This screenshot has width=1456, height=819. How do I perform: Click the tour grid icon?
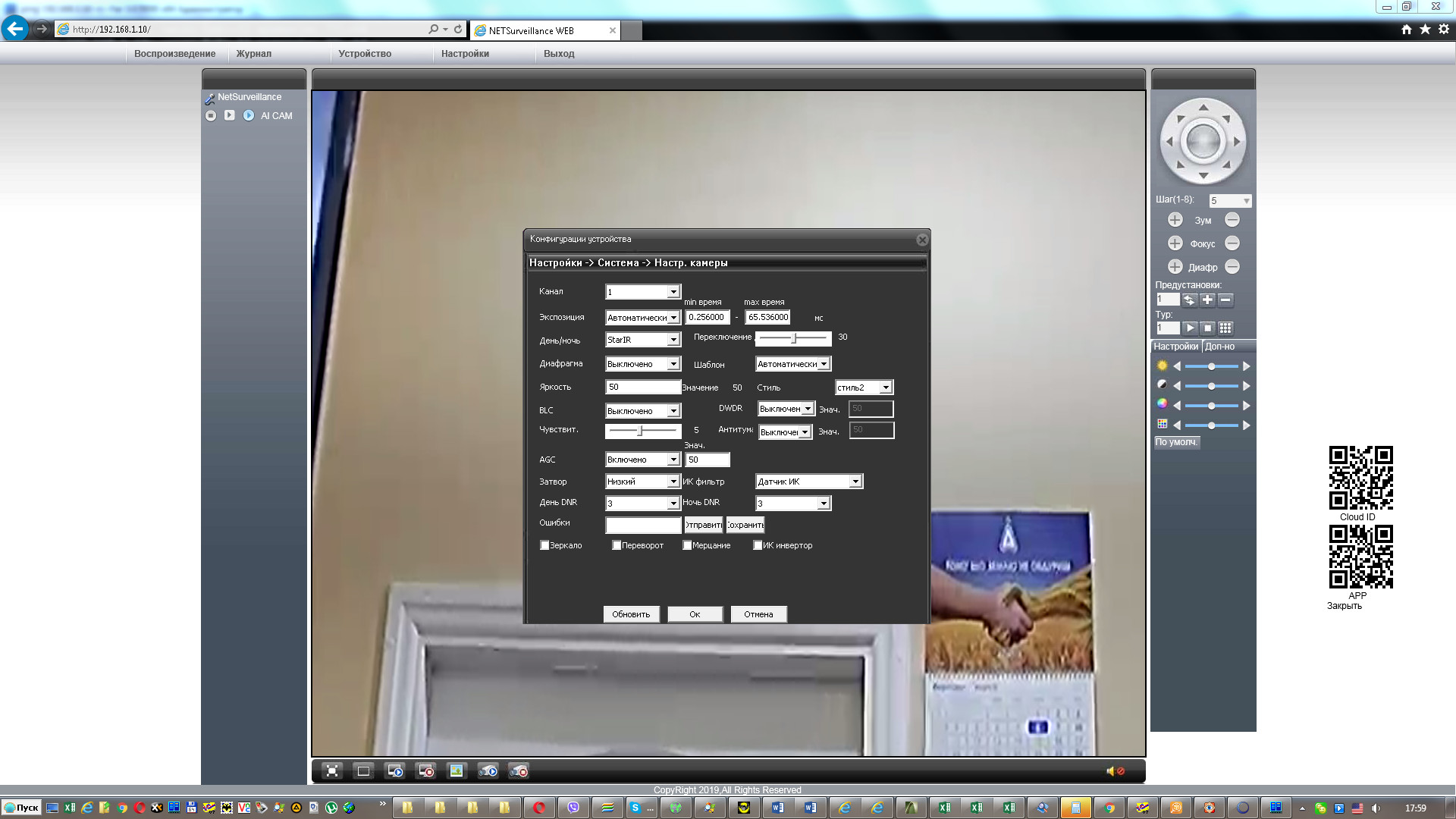click(x=1225, y=328)
